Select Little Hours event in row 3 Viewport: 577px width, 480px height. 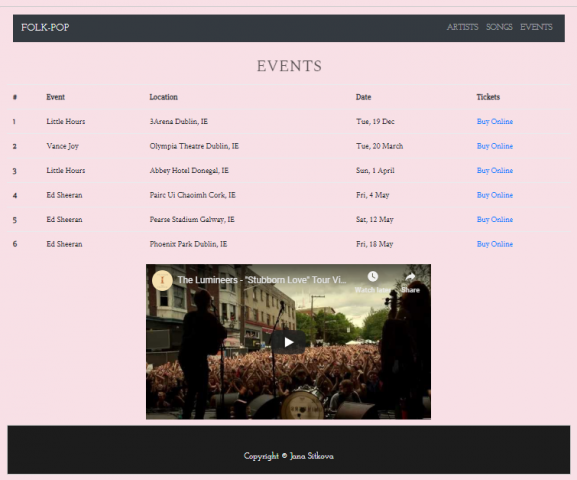66,170
